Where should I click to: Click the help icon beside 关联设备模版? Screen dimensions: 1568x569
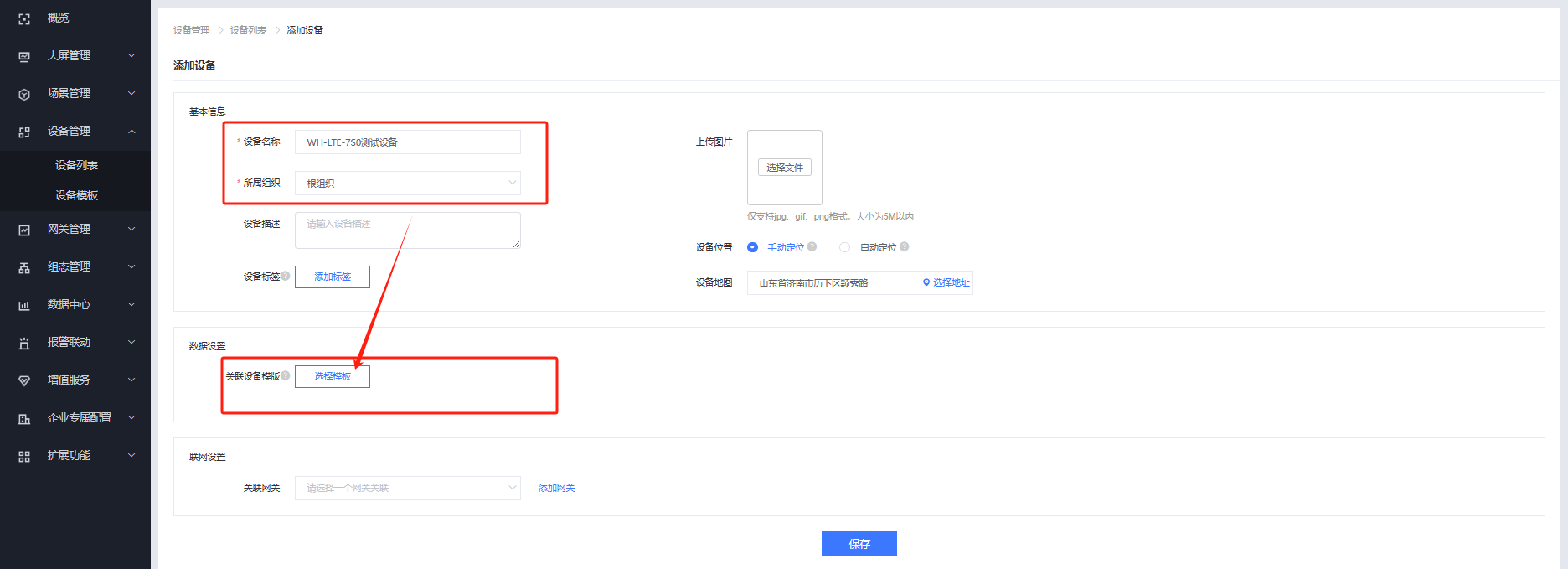pyautogui.click(x=286, y=375)
